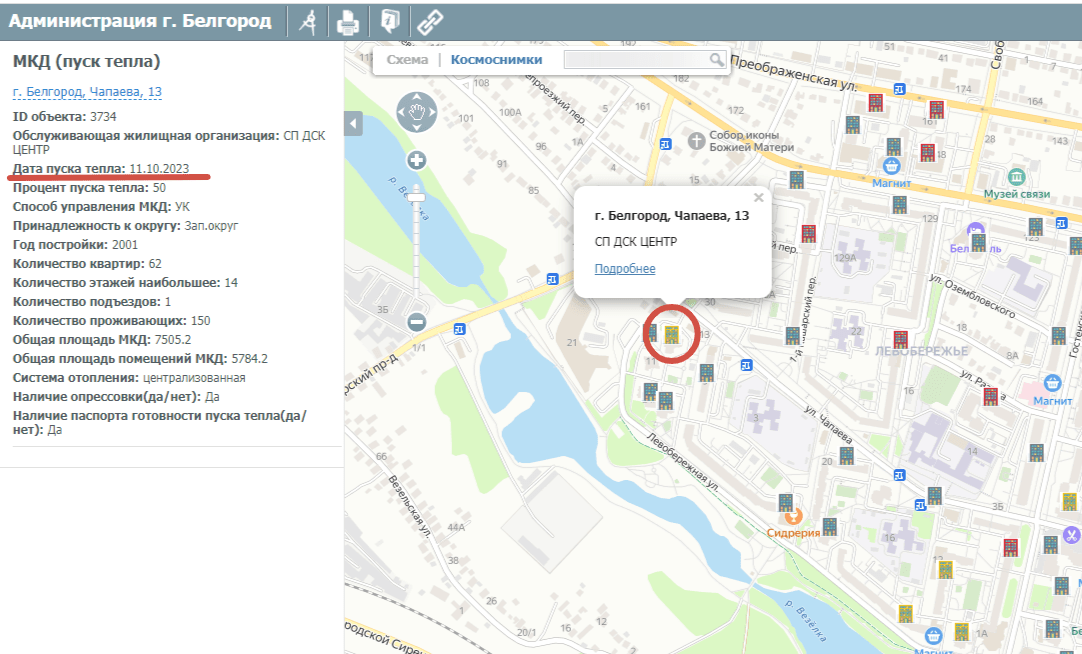1082x654 pixels.
Task: Open the info reference book icon
Action: (388, 21)
